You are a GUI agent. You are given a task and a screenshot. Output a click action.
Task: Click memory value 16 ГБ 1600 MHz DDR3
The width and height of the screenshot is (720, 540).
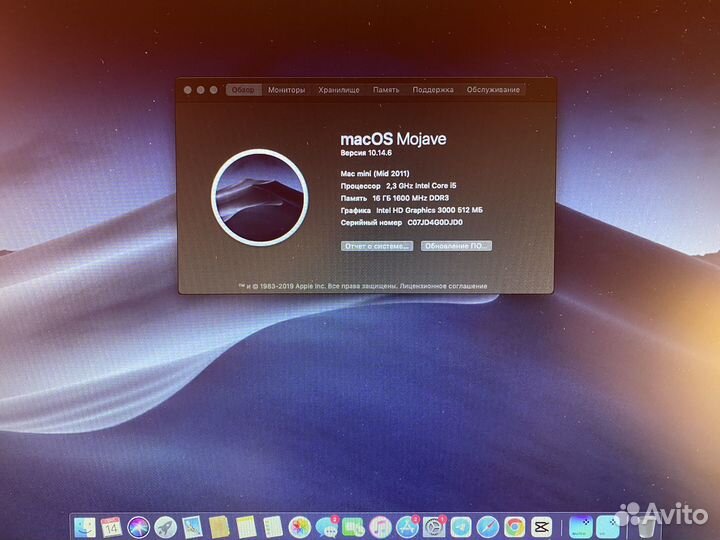(411, 198)
